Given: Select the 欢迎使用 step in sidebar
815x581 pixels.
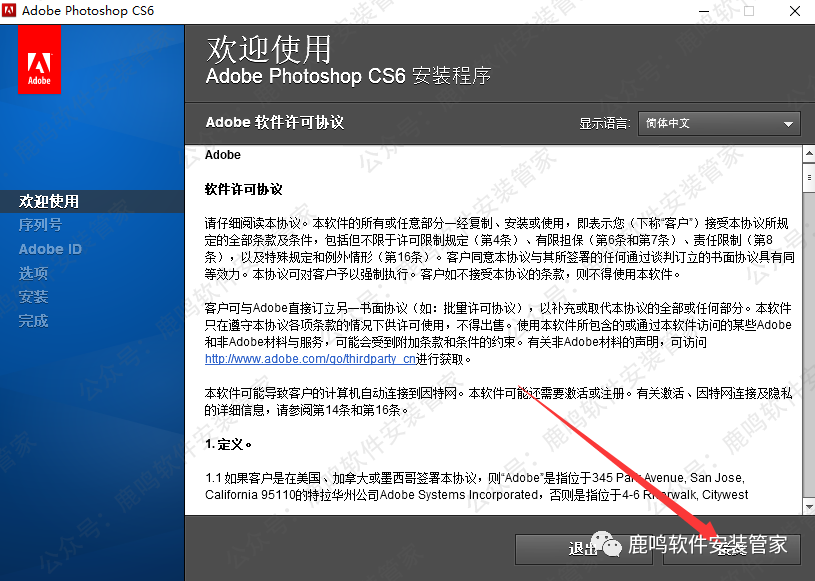Looking at the screenshot, I should (x=49, y=201).
